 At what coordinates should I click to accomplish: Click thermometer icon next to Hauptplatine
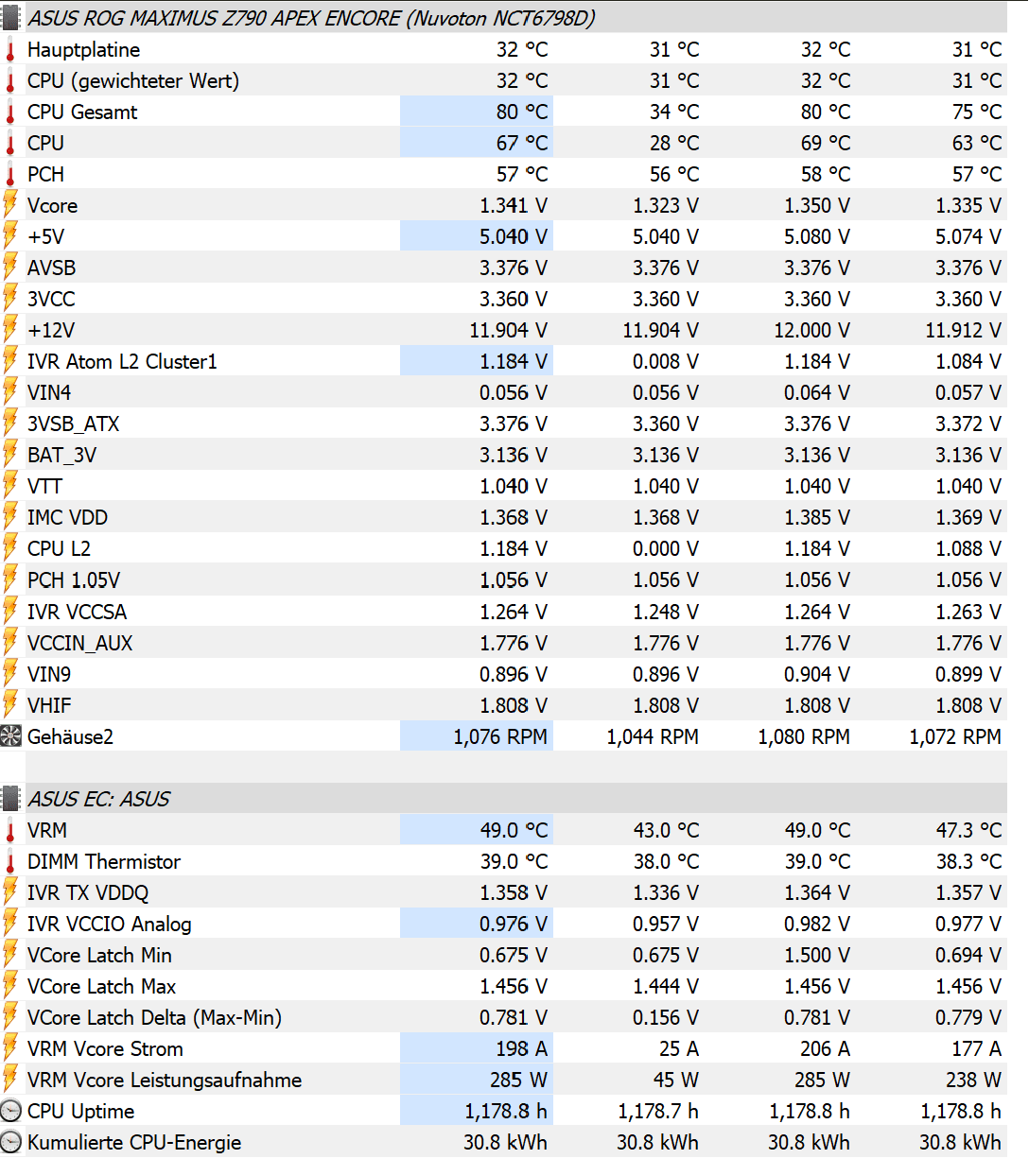[10, 50]
